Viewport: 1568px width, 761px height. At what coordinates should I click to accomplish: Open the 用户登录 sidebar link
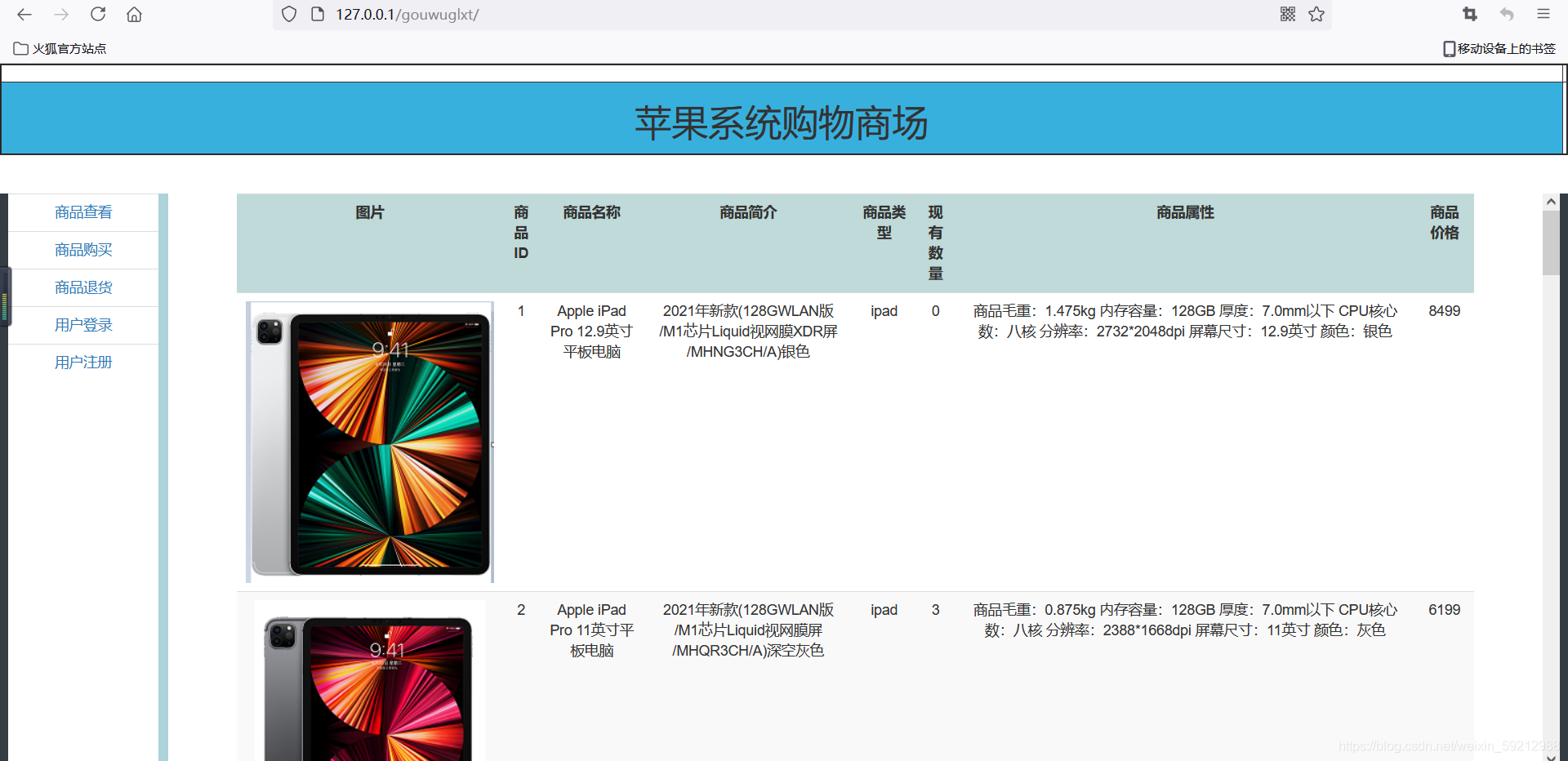point(83,325)
